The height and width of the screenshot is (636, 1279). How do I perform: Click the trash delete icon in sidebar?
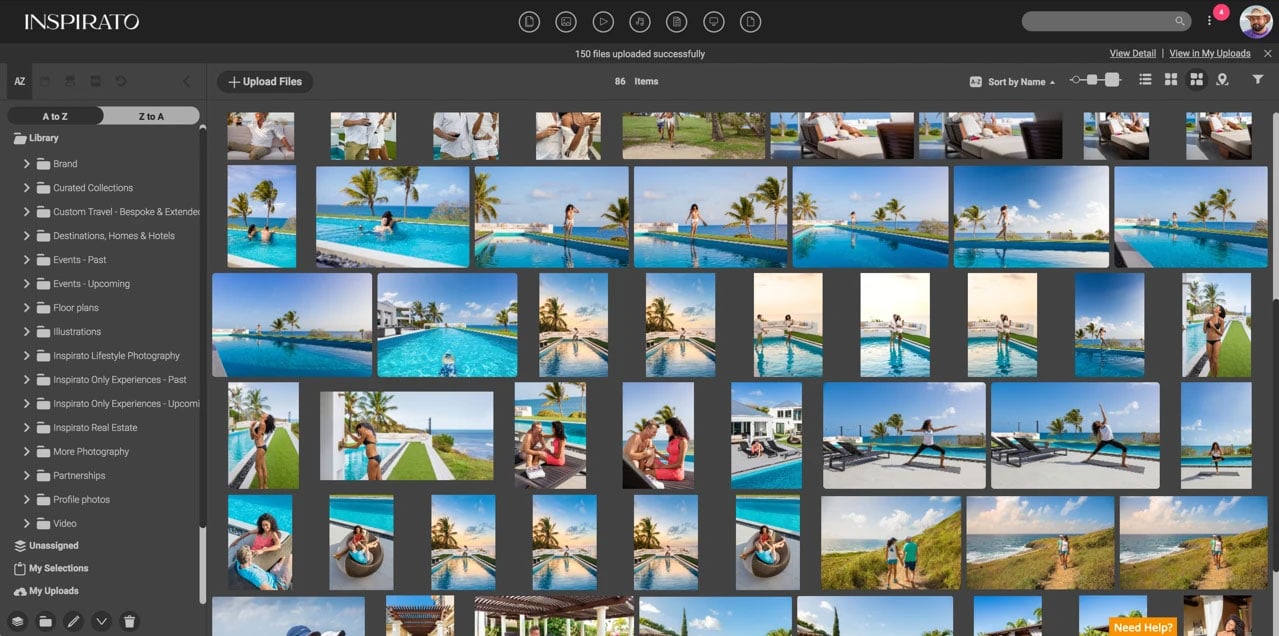[129, 621]
